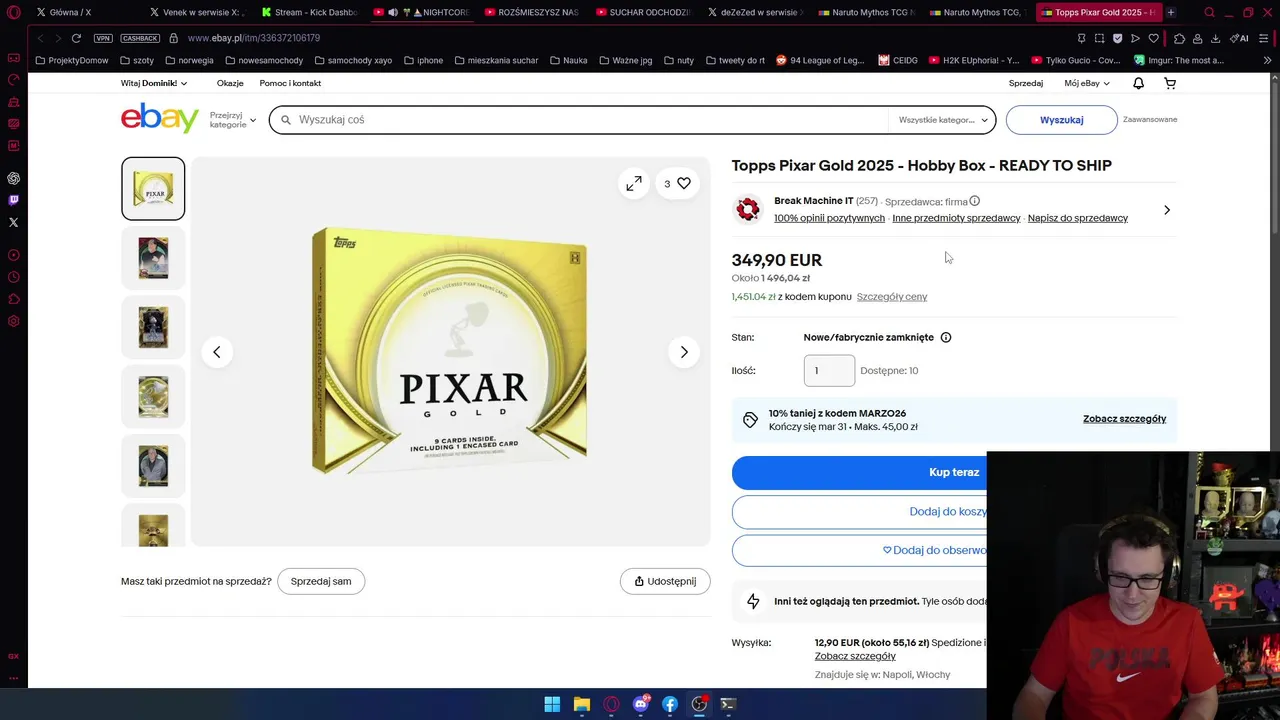Open condition info icon next to Nowe
1280x720 pixels.
[x=946, y=337]
